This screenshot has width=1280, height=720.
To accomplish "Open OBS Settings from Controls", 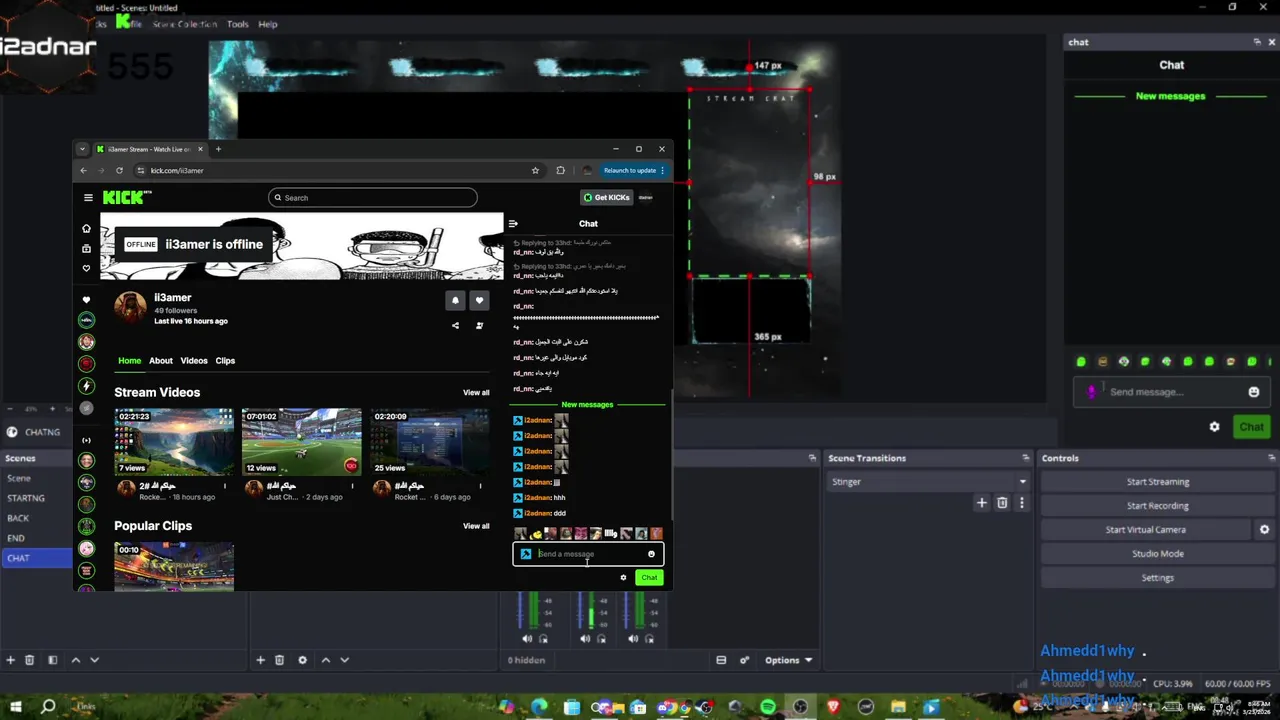I will tap(1158, 578).
